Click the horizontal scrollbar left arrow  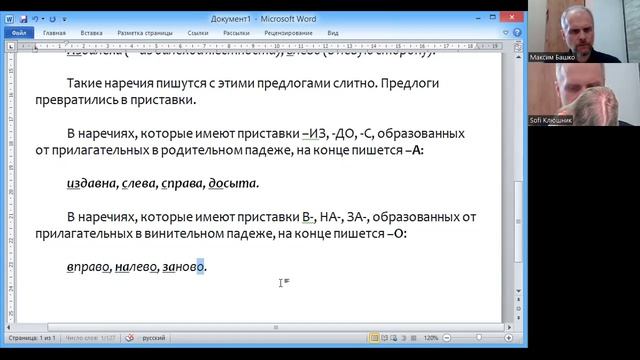(x=9, y=327)
